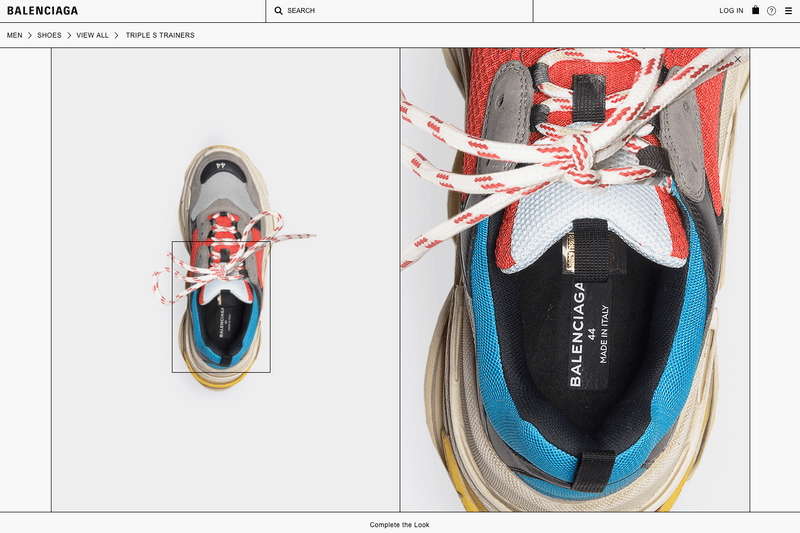Image resolution: width=800 pixels, height=533 pixels.
Task: Go to Men breadcrumb
Action: [14, 35]
